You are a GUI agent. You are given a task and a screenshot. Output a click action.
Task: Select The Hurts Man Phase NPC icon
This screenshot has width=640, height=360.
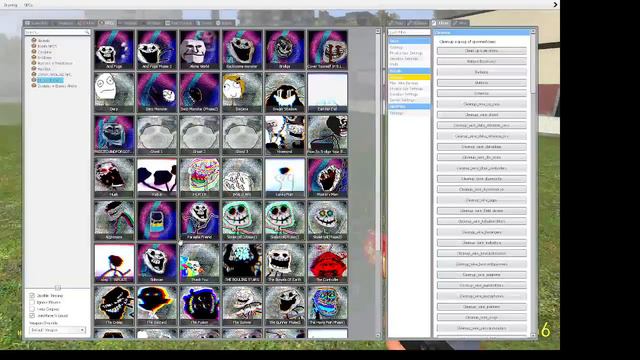point(328,306)
